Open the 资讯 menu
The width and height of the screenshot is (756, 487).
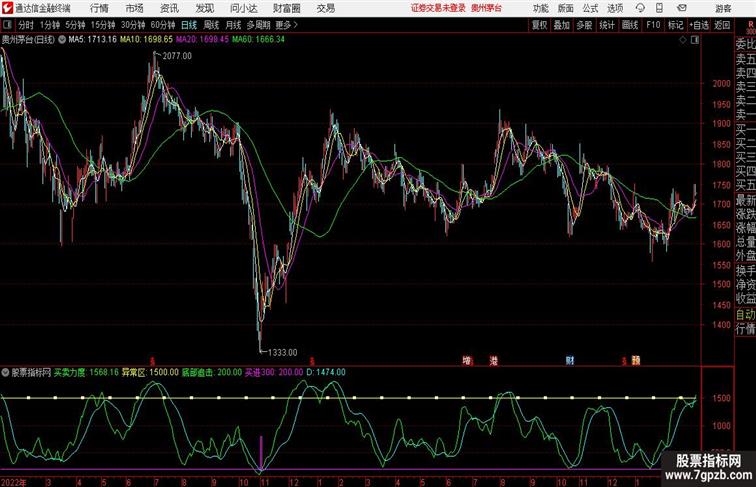point(169,8)
